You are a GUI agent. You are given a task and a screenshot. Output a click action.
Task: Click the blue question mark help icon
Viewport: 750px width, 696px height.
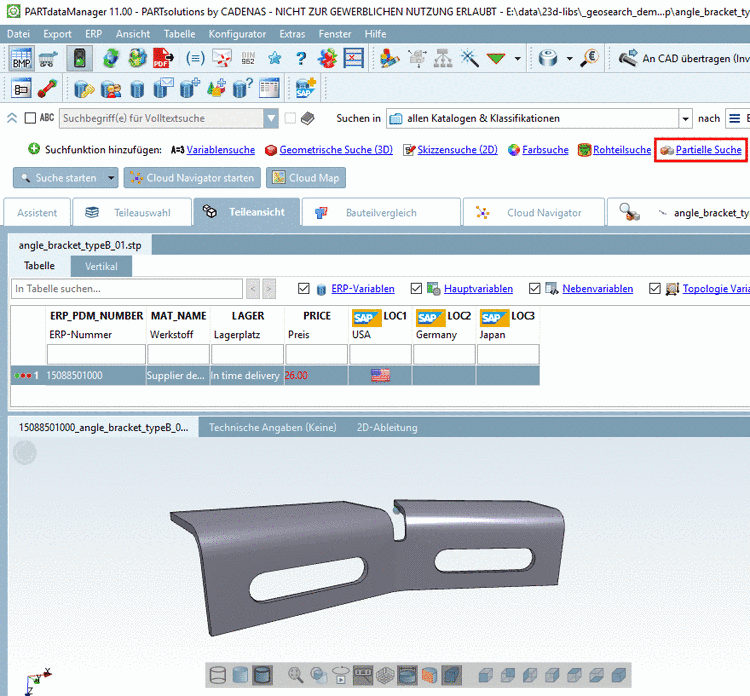point(301,58)
